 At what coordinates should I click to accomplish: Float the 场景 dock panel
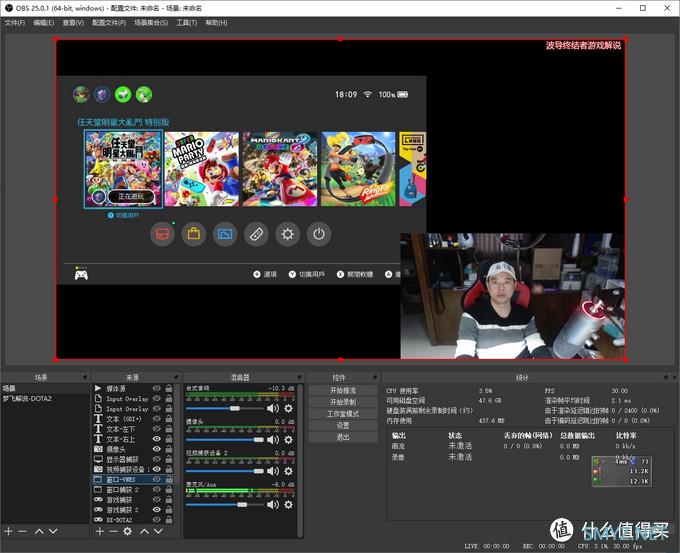[x=85, y=377]
